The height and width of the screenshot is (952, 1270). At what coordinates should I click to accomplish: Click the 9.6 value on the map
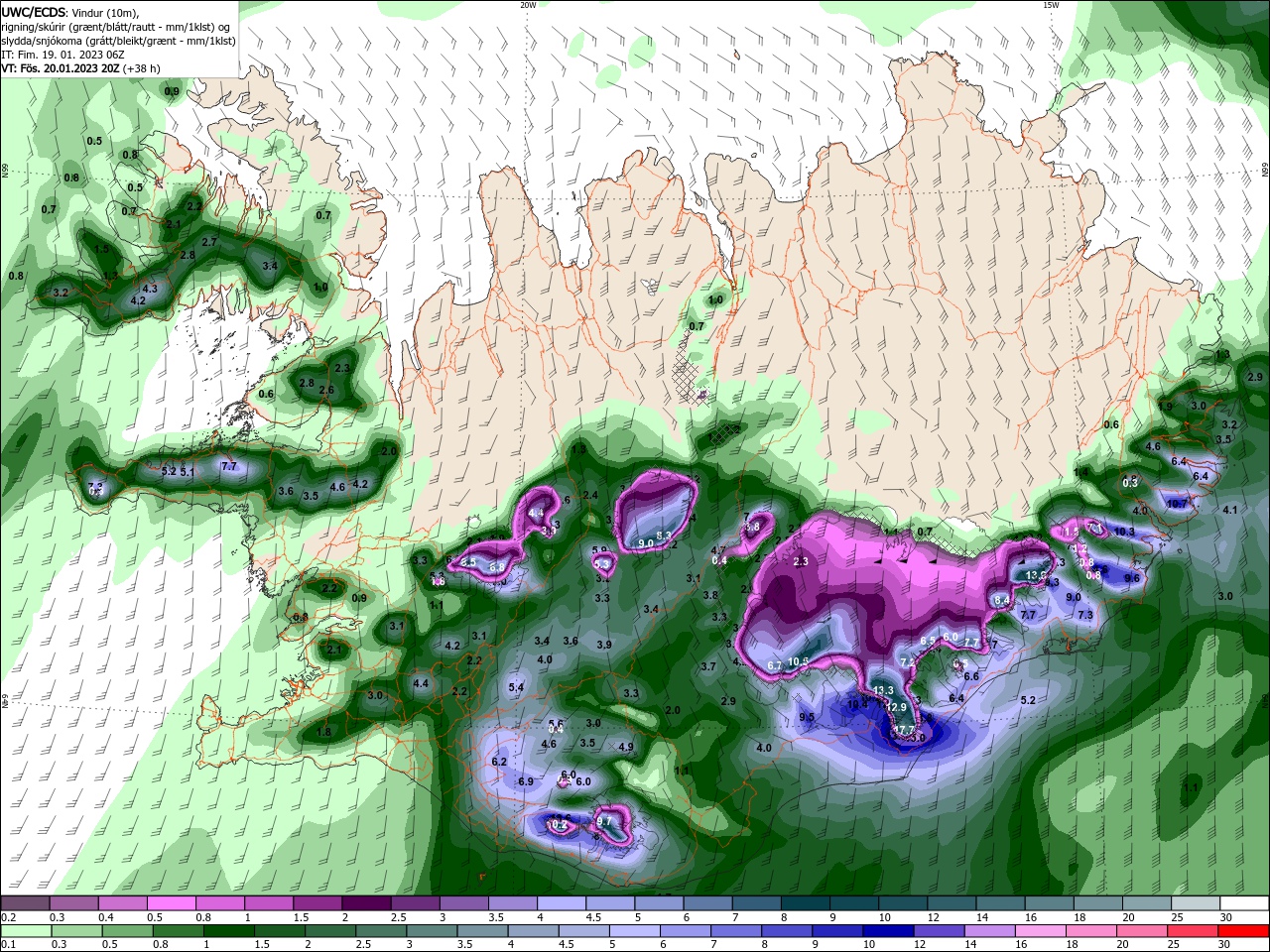[x=1131, y=577]
